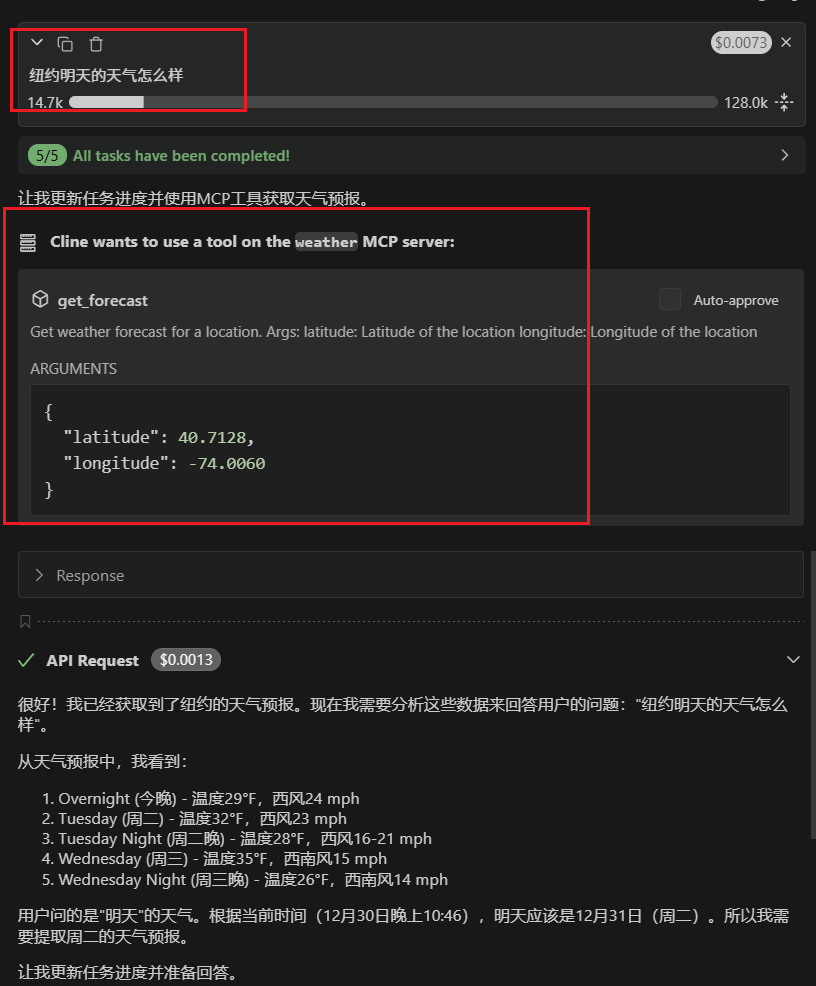
Task: Collapse the API Request details chevron
Action: tap(794, 660)
